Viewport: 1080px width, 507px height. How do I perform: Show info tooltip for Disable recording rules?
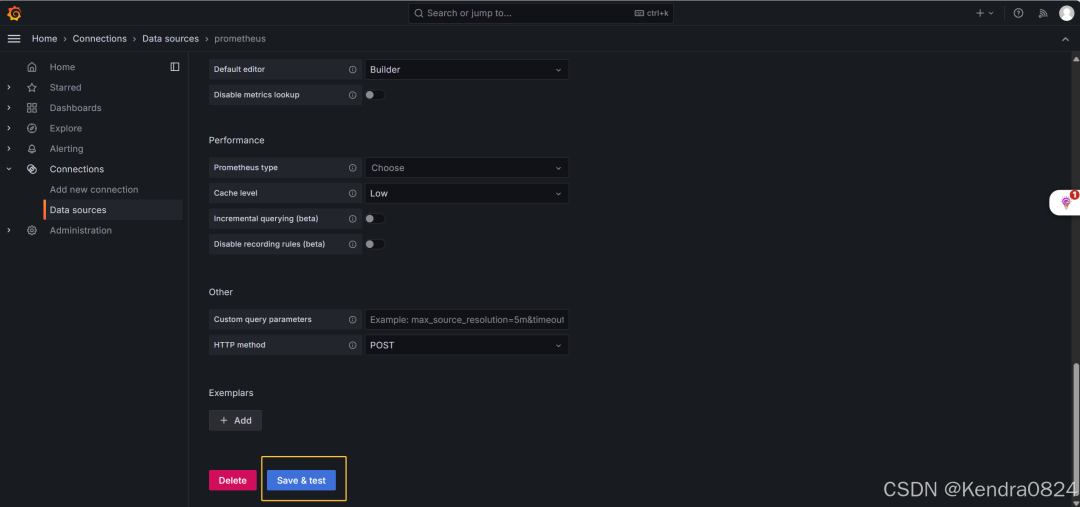tap(353, 244)
